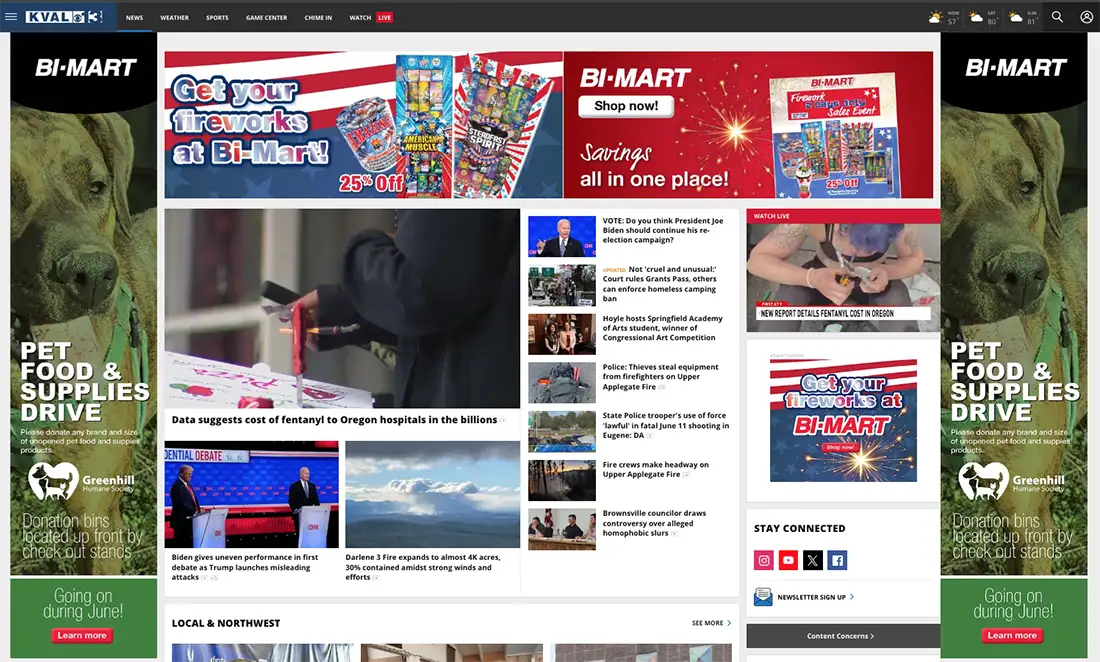Click Upper Applegate Fire headway thumbnail
This screenshot has height=662, width=1100.
(562, 480)
